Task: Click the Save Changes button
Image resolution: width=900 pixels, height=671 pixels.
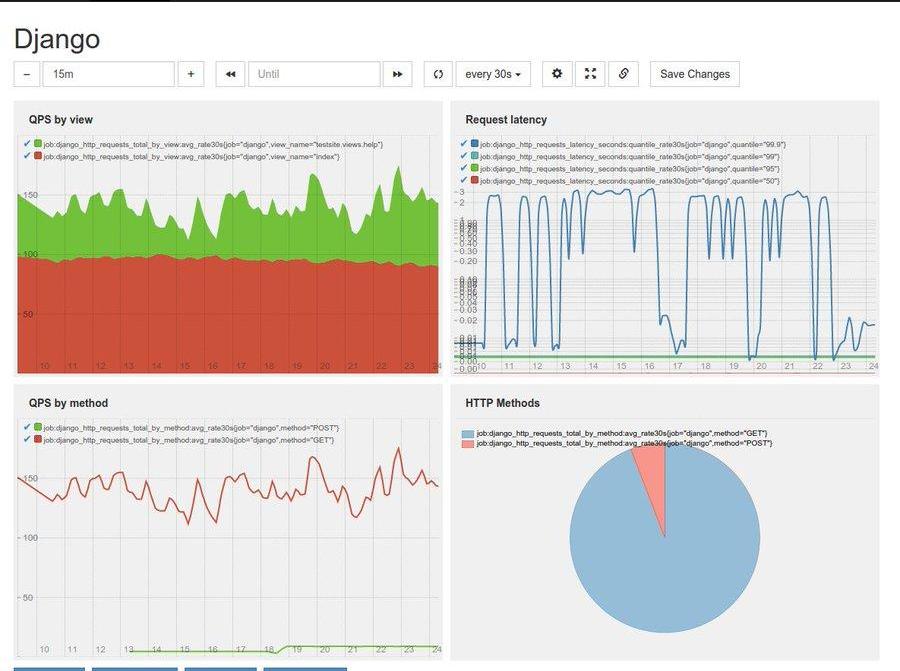Action: [x=694, y=74]
